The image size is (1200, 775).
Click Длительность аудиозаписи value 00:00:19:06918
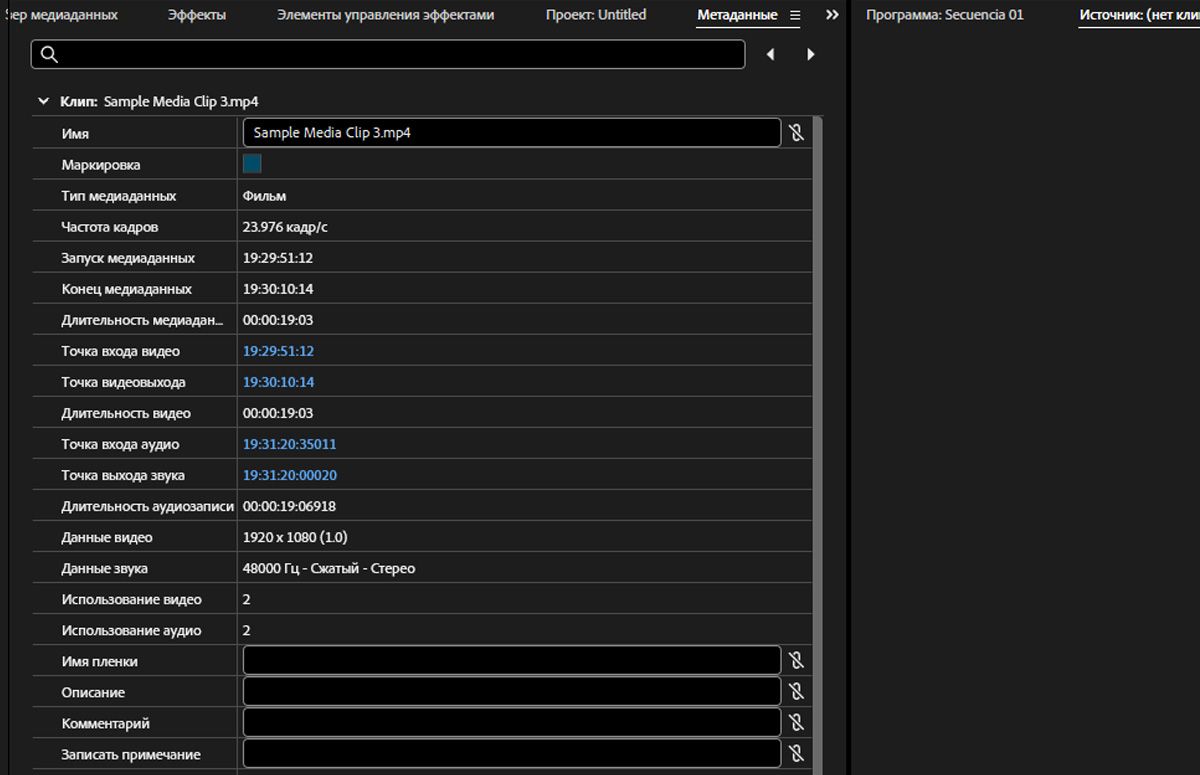coord(289,506)
